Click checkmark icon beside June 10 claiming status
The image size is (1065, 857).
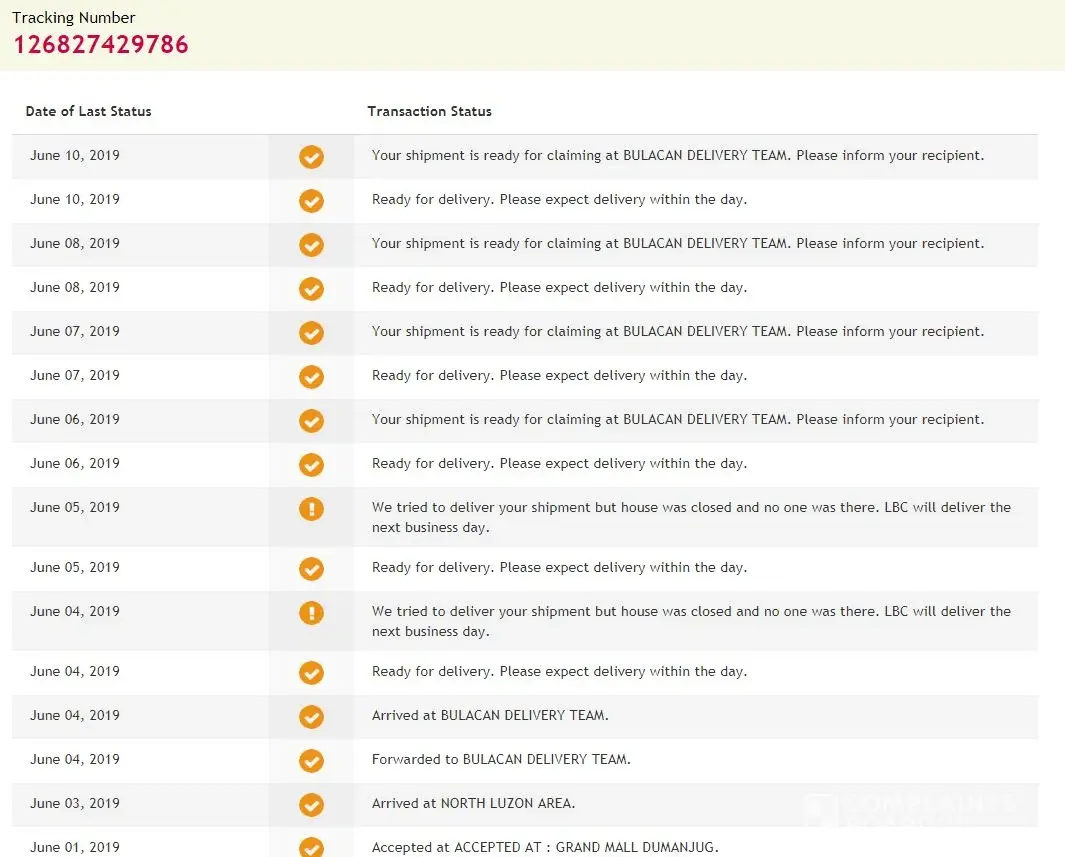[311, 157]
